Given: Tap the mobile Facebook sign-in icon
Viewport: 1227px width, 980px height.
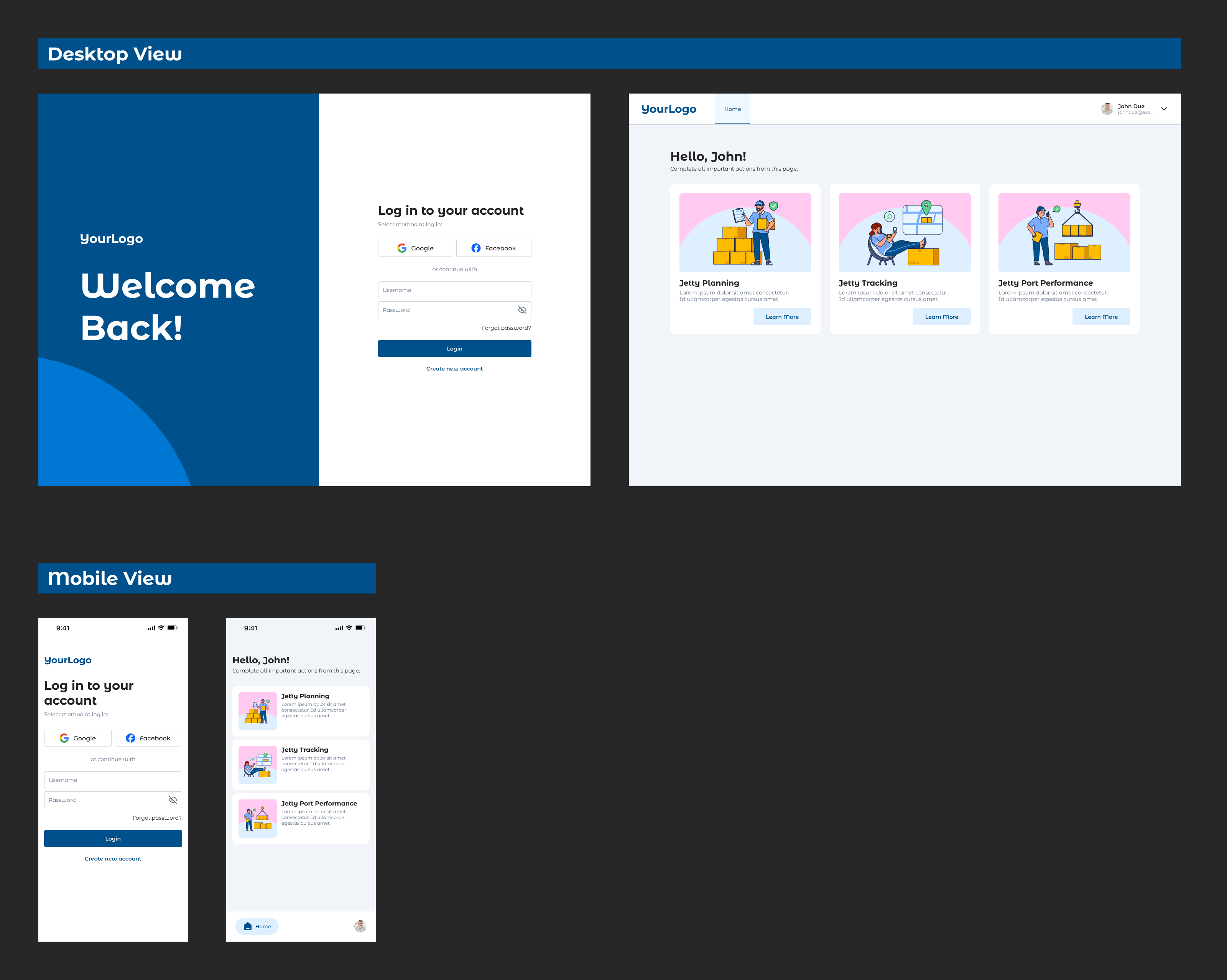Looking at the screenshot, I should point(130,738).
